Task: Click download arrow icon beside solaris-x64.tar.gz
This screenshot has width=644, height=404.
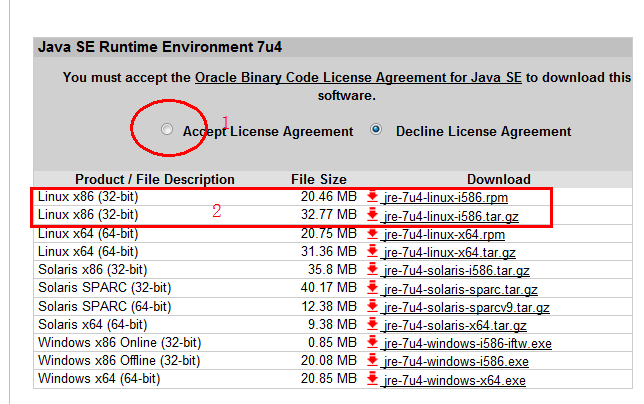Action: tap(373, 325)
